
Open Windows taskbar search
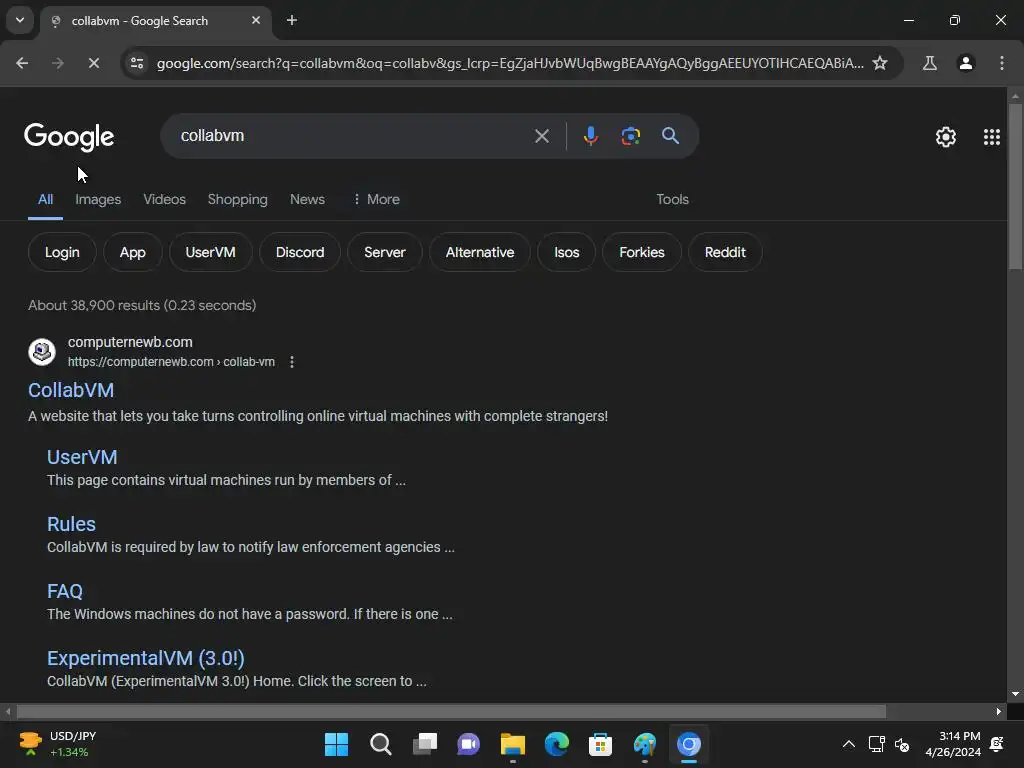381,744
